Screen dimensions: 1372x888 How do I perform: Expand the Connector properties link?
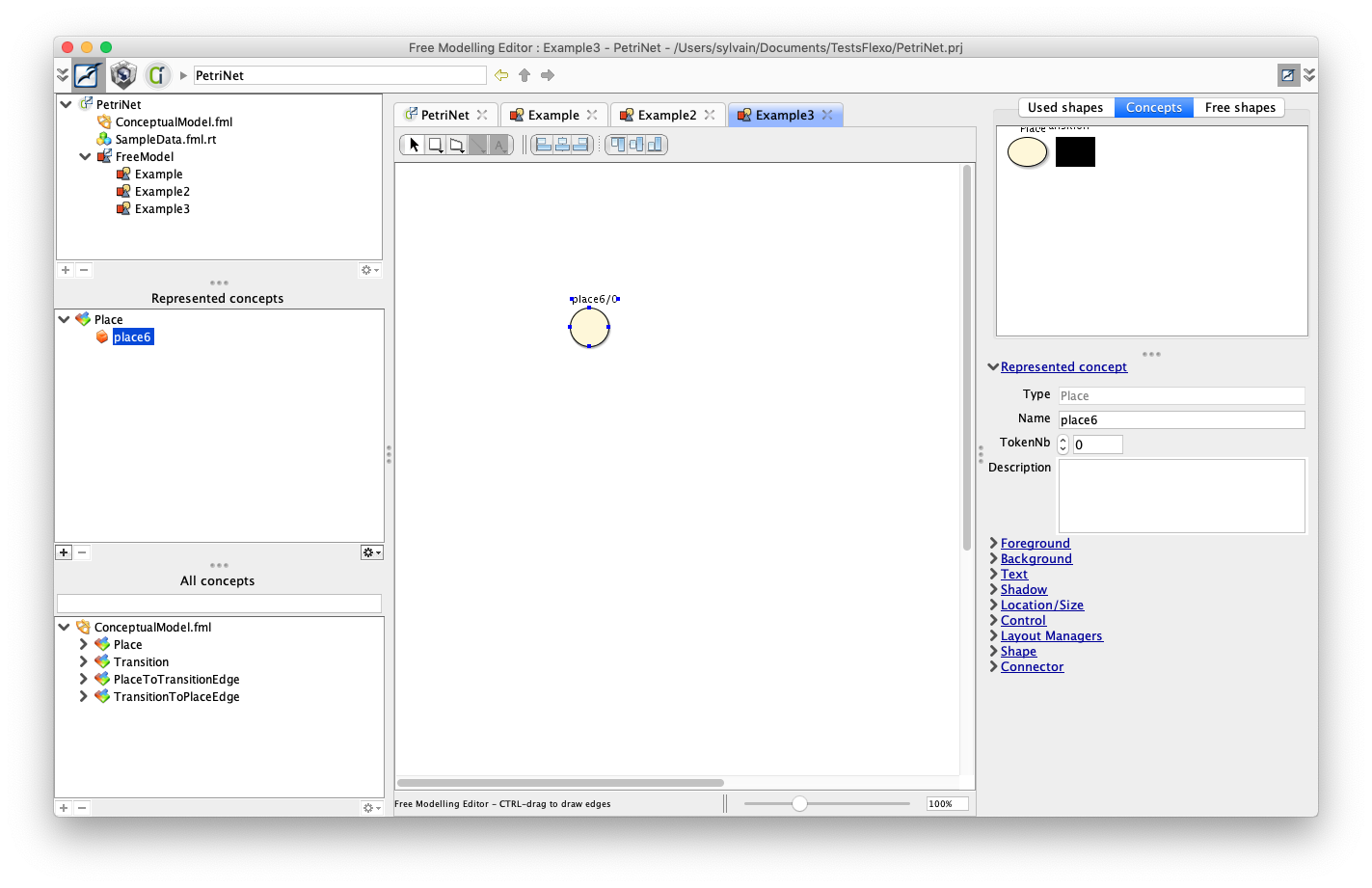[1033, 666]
